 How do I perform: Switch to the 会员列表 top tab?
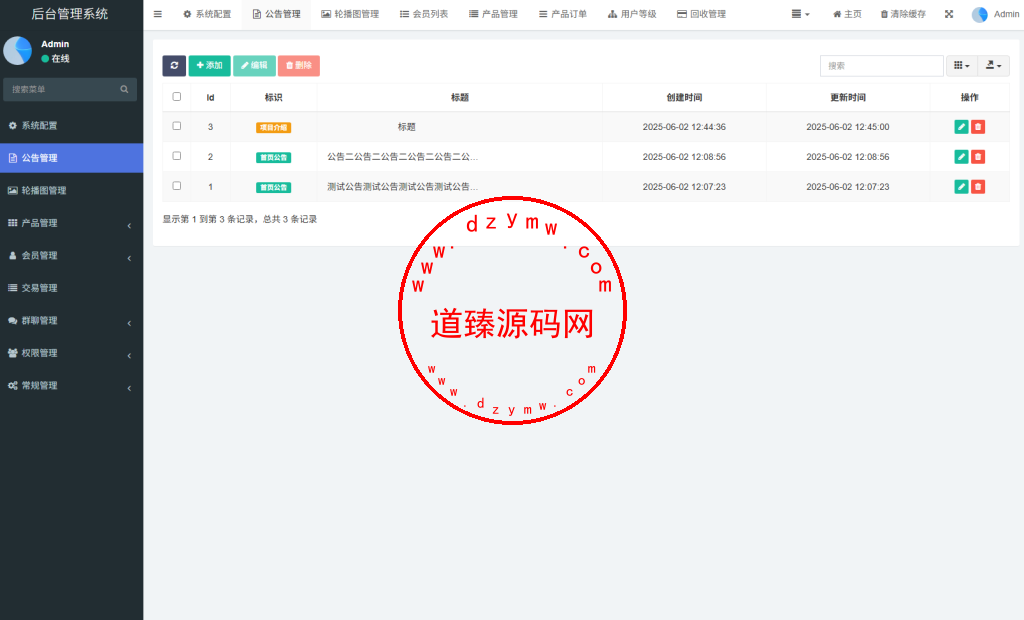point(424,14)
